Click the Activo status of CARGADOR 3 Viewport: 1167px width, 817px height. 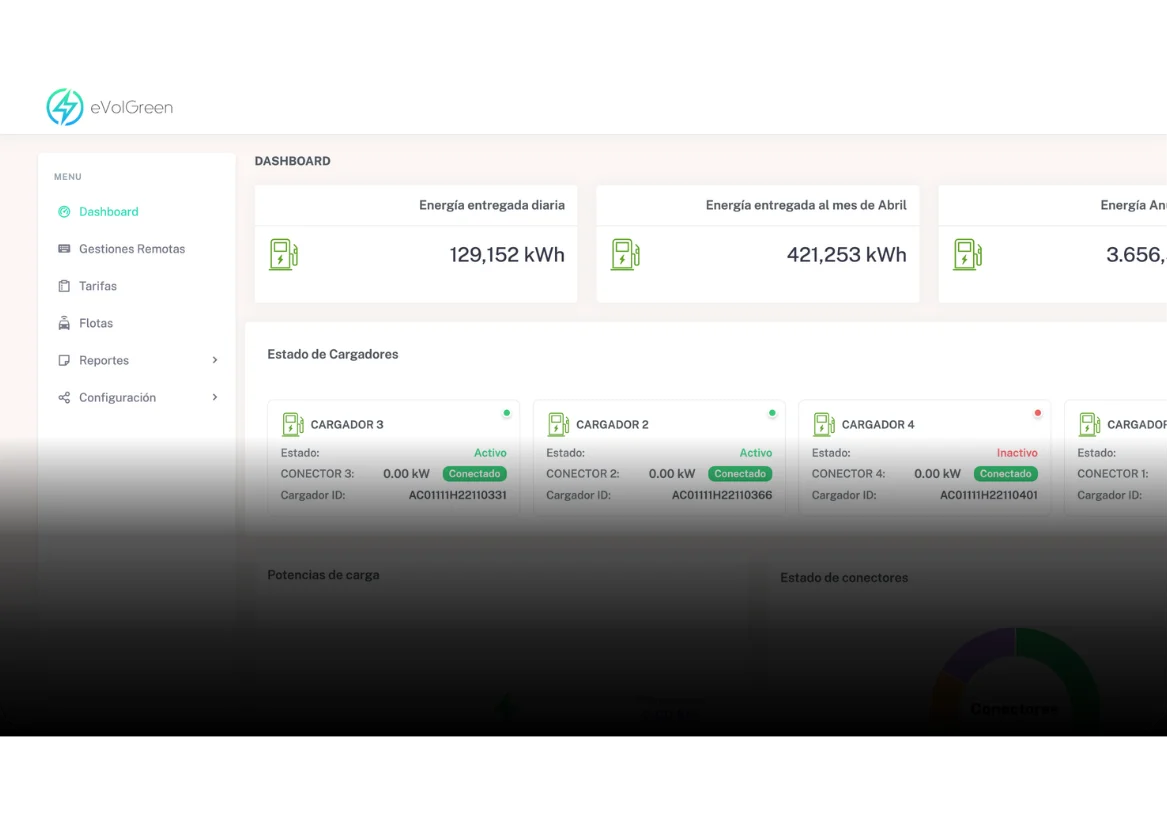490,452
